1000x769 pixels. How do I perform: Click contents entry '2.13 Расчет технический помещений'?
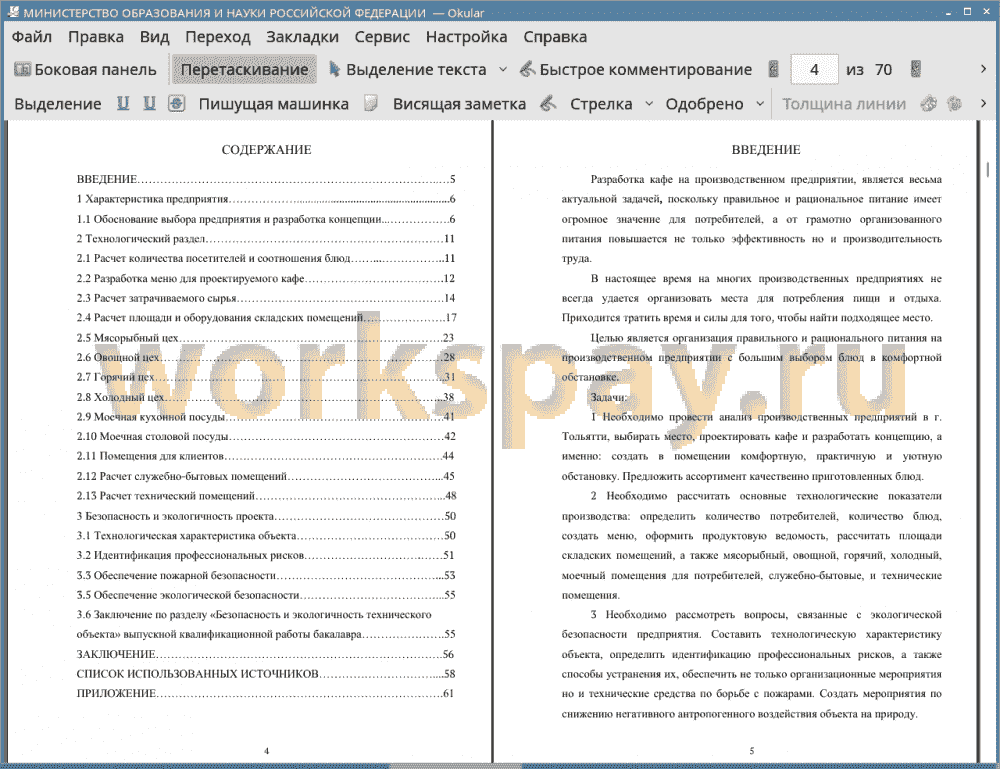[x=265, y=496]
